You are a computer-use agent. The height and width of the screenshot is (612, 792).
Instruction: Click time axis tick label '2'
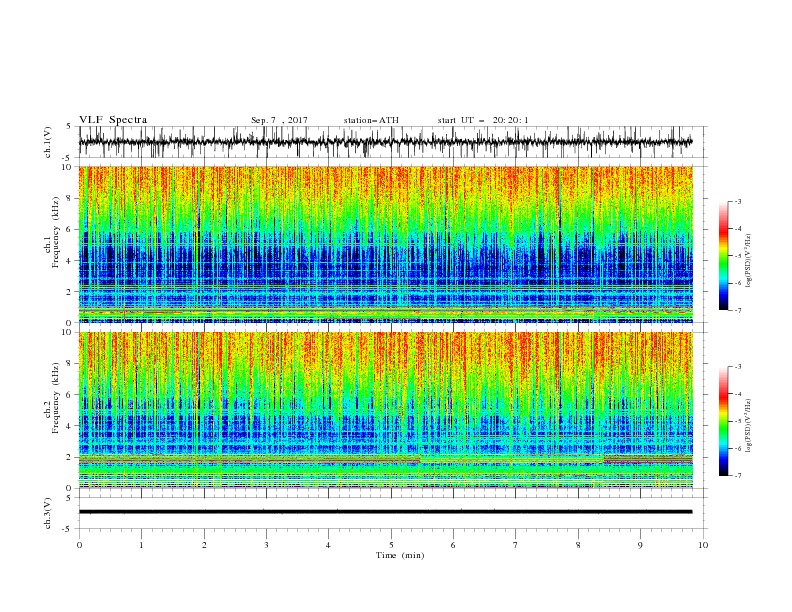[x=204, y=545]
